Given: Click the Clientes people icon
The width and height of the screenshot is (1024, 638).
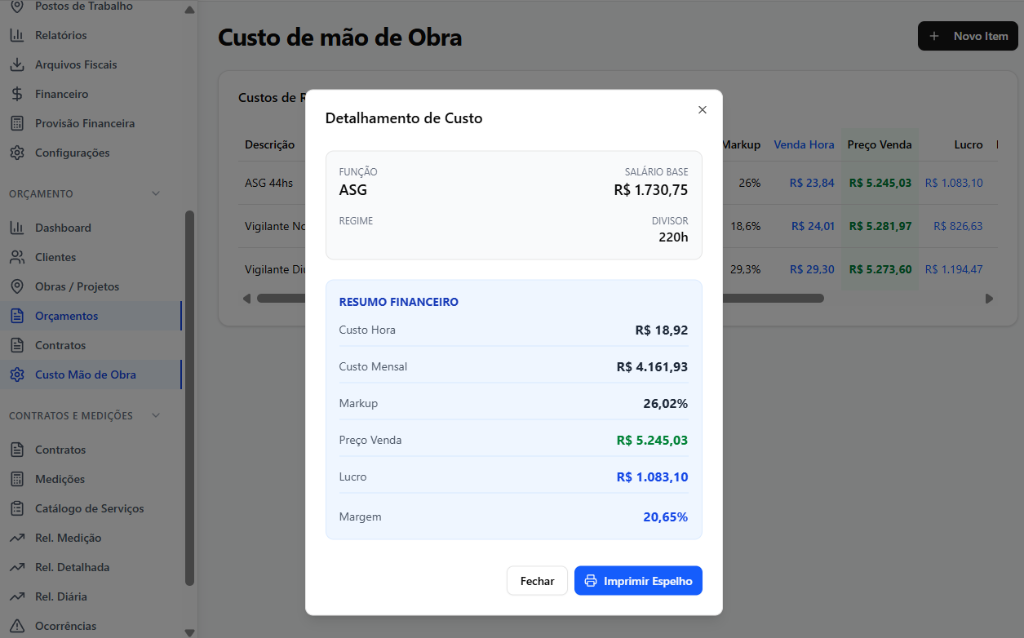Looking at the screenshot, I should pyautogui.click(x=17, y=257).
